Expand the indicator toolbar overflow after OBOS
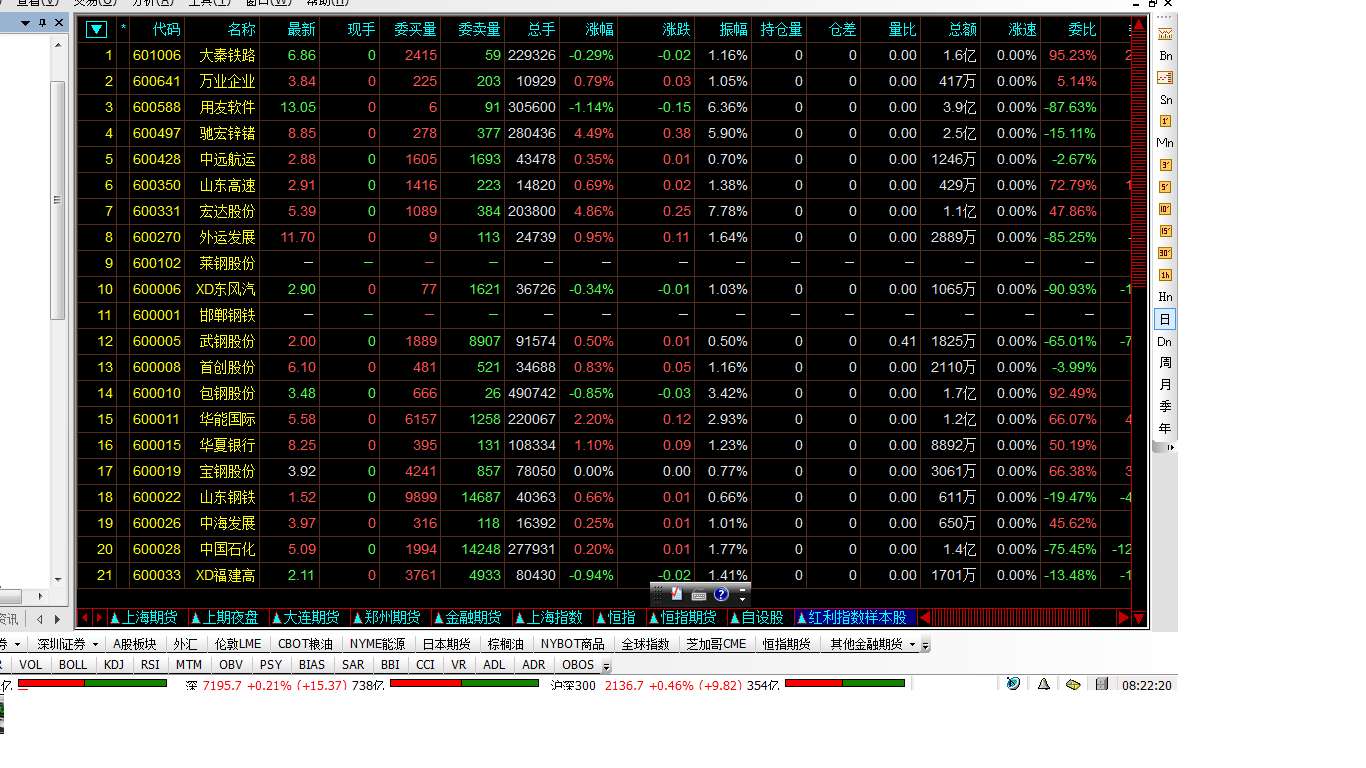The width and height of the screenshot is (1366, 768). click(606, 665)
